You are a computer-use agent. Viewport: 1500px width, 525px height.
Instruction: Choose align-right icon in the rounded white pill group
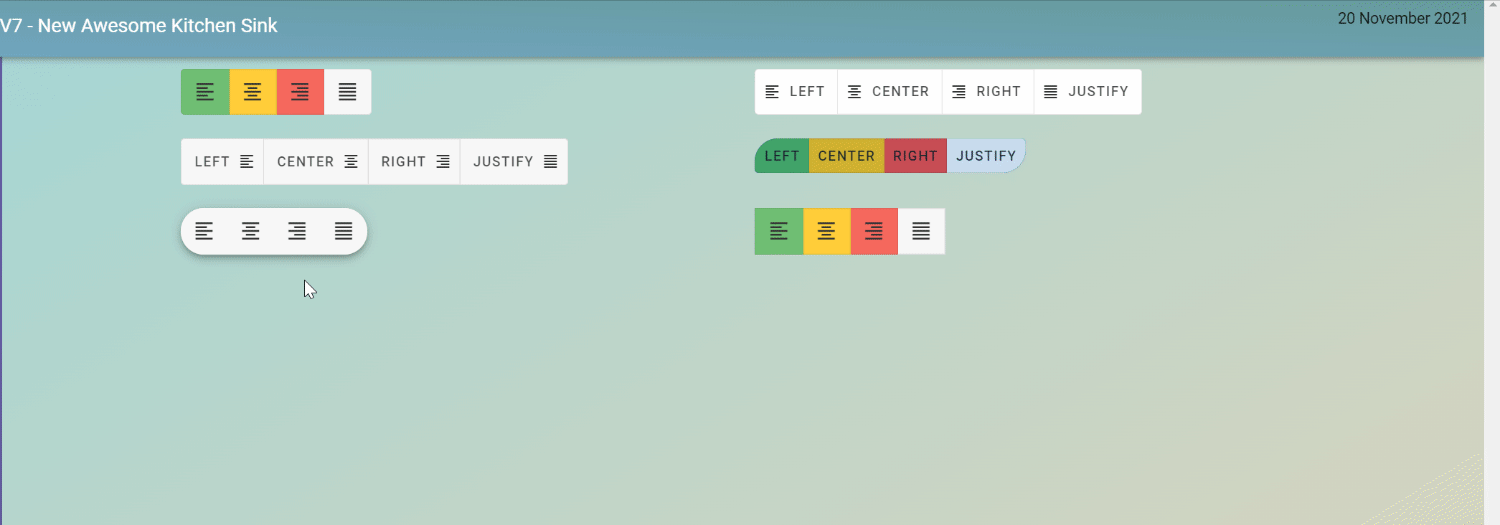tap(297, 232)
